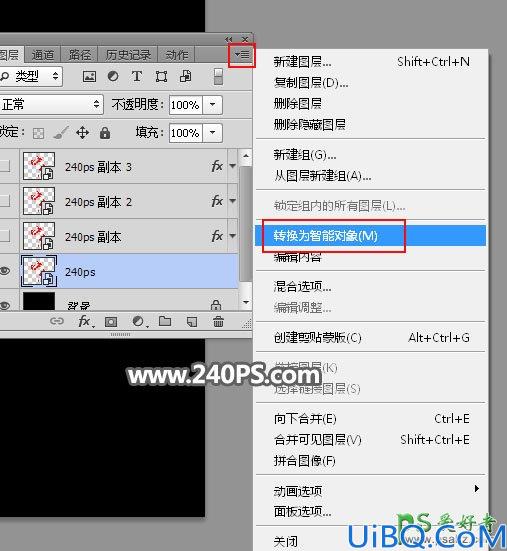Click the fx icon on 240ps 副本 3
This screenshot has height=551, width=507.
217,166
